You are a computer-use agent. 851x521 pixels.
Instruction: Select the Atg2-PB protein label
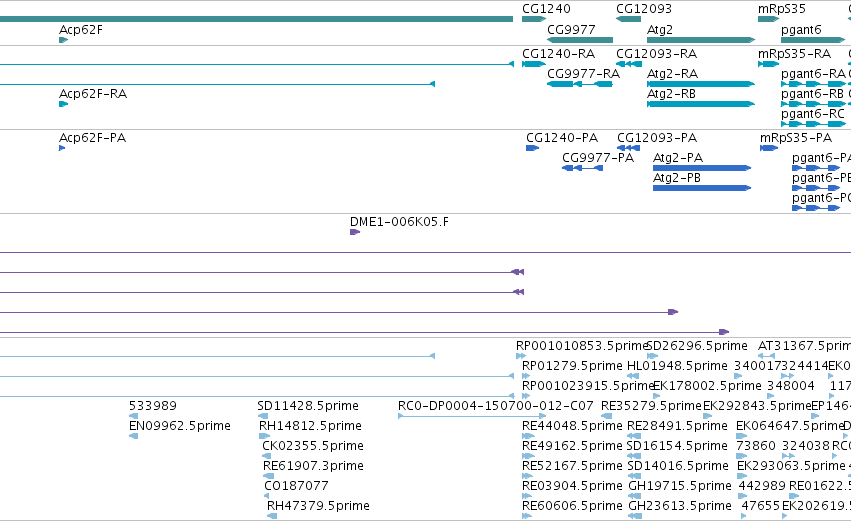tap(677, 178)
